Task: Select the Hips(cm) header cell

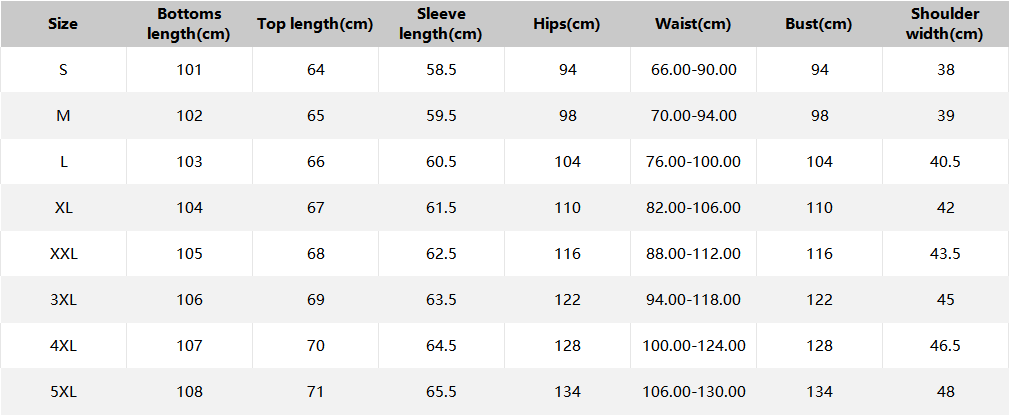Action: click(567, 24)
